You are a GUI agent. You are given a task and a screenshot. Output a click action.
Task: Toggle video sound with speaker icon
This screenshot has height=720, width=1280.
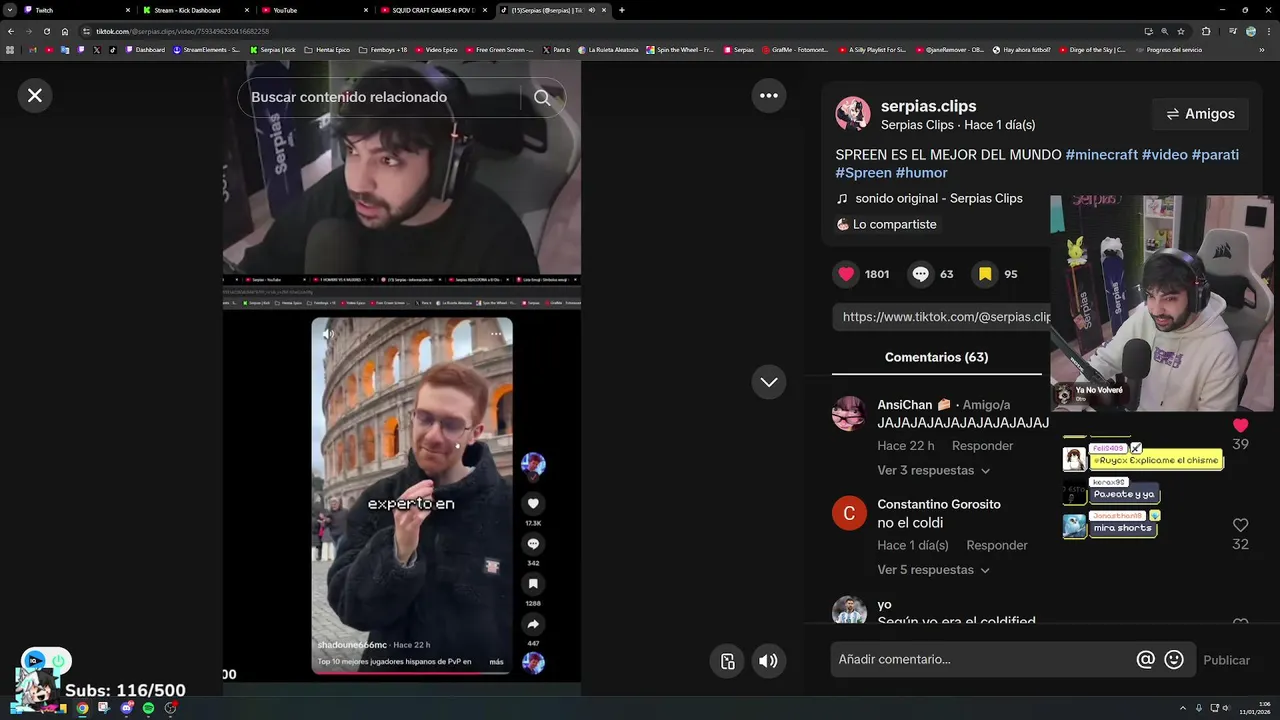pos(768,661)
